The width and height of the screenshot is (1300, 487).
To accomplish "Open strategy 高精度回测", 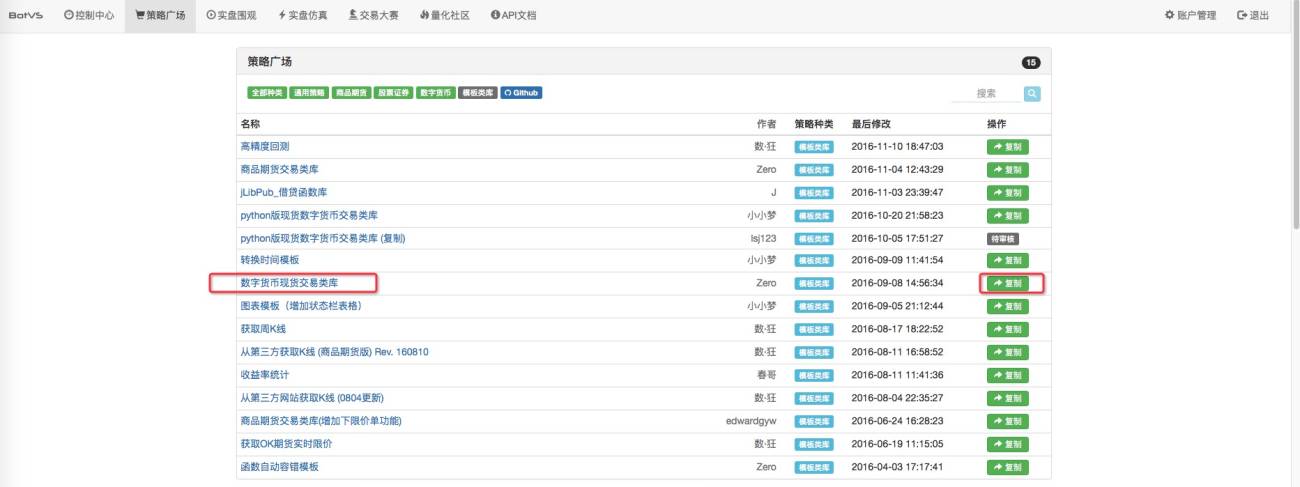I will pos(265,146).
